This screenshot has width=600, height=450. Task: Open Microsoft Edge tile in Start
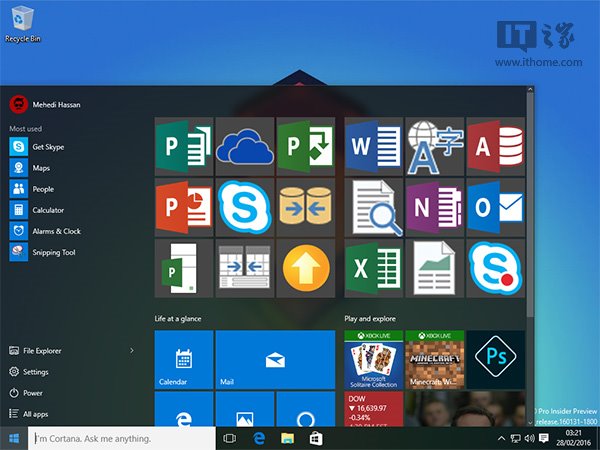(x=184, y=409)
